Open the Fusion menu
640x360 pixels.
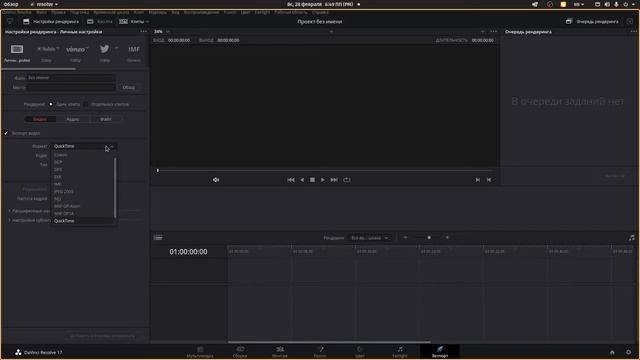(230, 13)
